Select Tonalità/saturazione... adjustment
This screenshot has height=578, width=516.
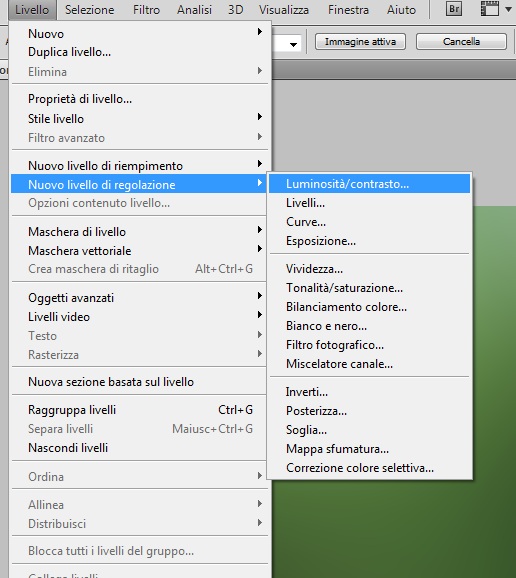(x=369, y=288)
